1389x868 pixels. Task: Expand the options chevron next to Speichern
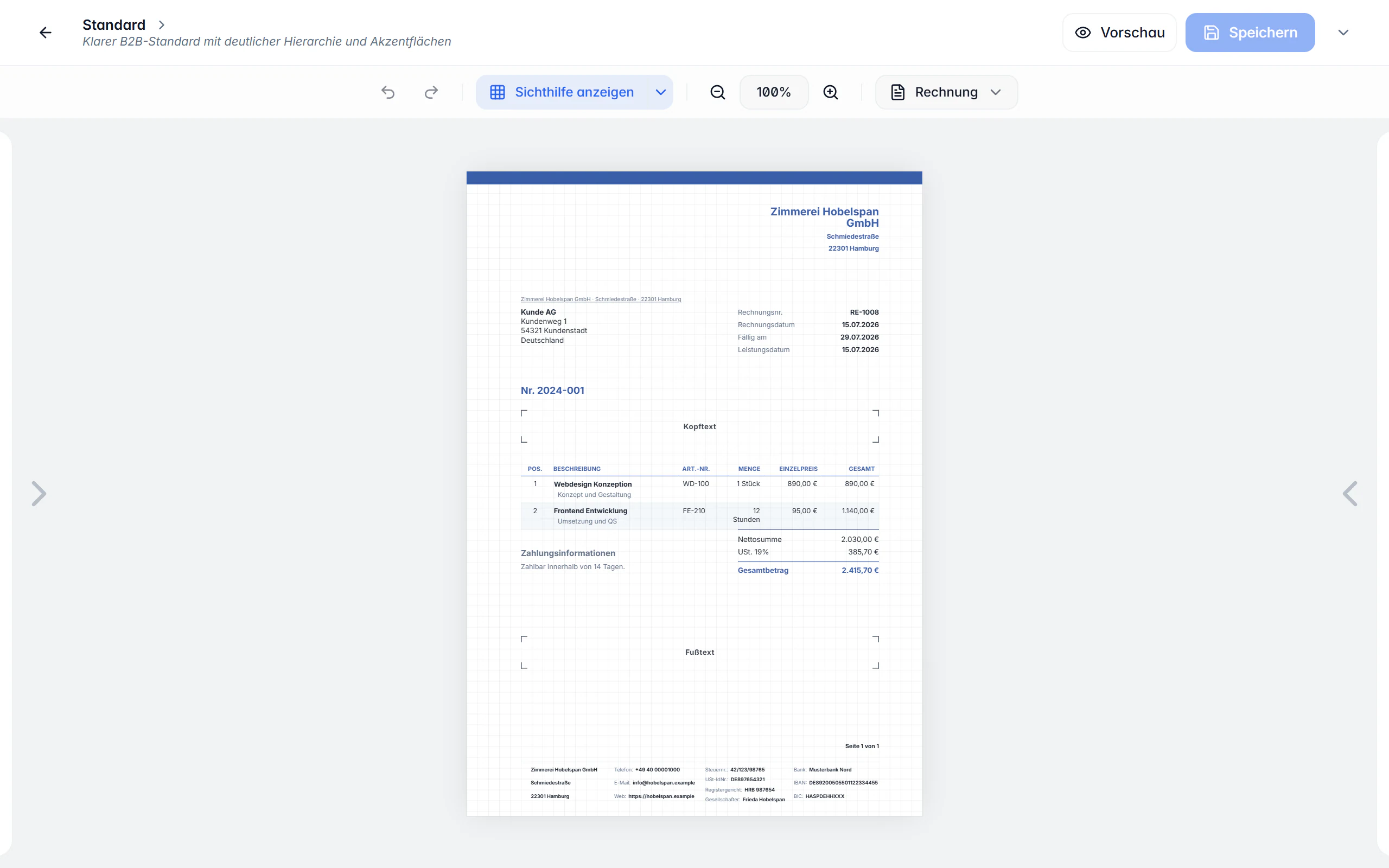pyautogui.click(x=1343, y=33)
